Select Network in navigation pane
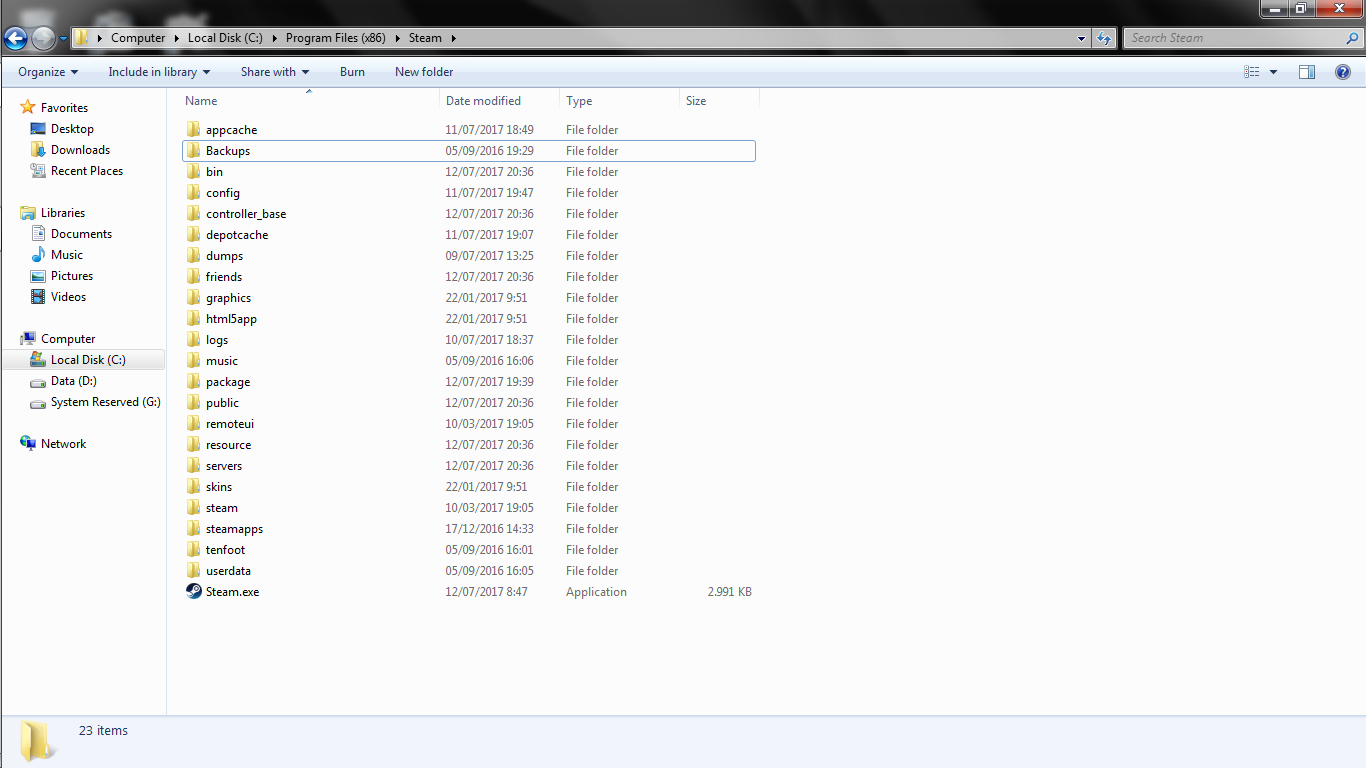Screen dimensions: 1366x768 63,444
